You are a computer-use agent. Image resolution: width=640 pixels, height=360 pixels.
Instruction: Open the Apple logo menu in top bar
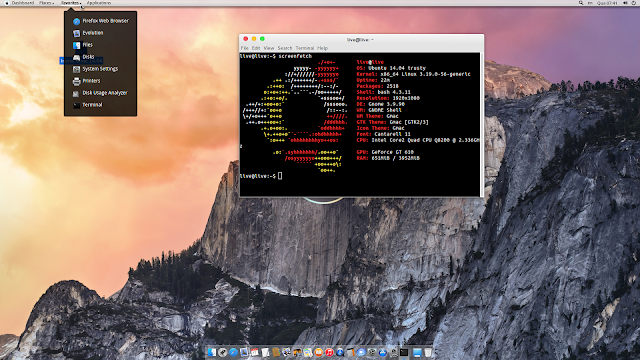7,3
